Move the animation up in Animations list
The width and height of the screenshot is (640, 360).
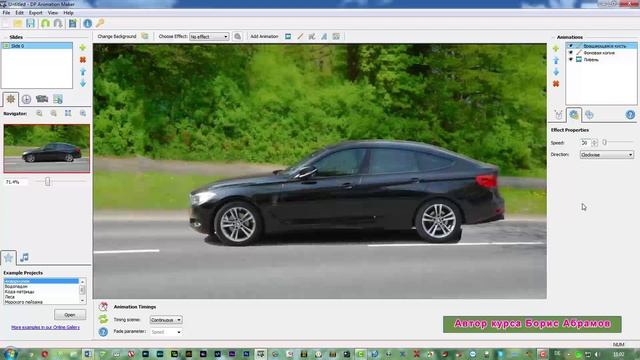(556, 60)
